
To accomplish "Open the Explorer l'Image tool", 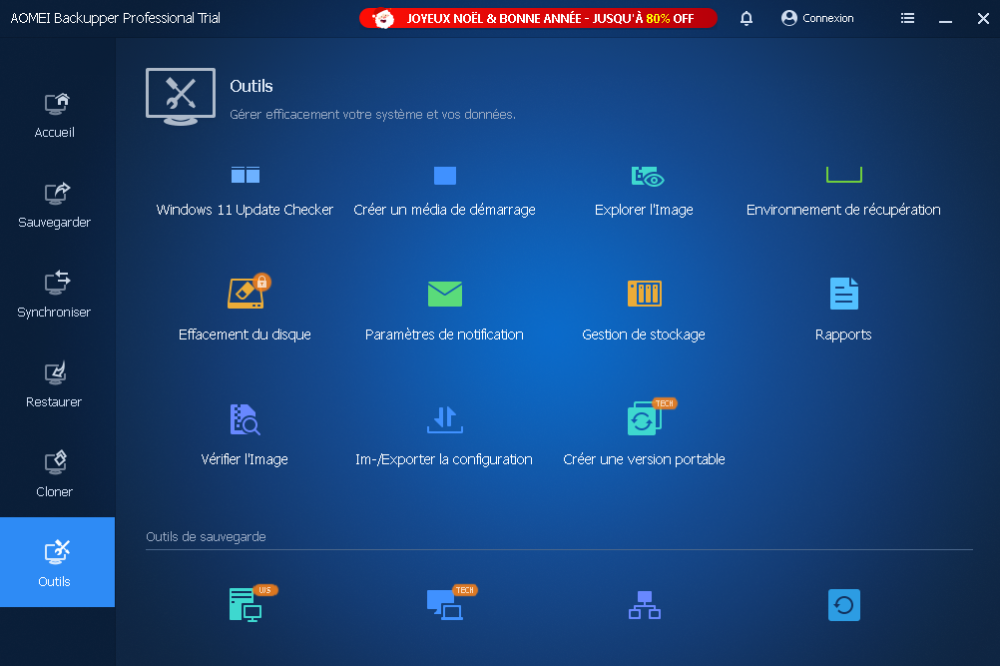I will point(645,178).
